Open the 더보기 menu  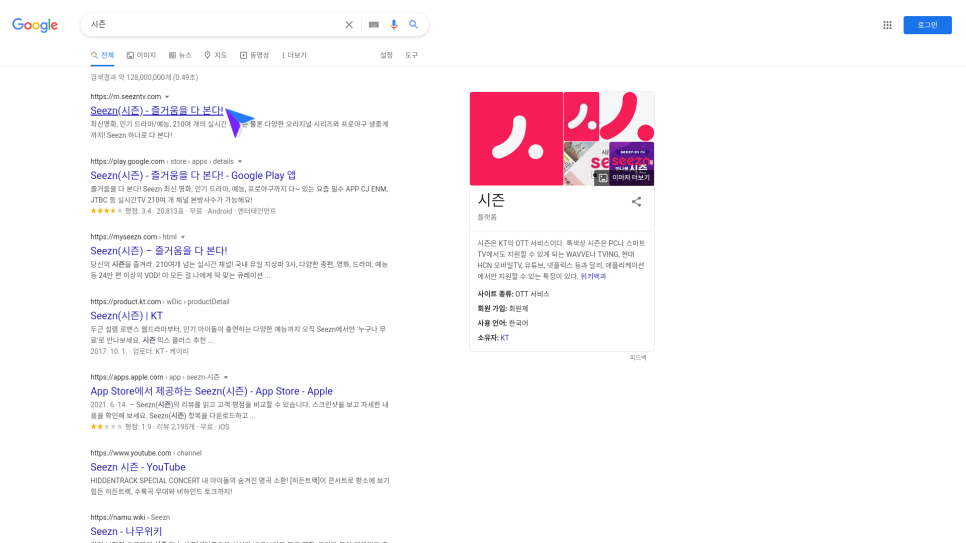(294, 55)
